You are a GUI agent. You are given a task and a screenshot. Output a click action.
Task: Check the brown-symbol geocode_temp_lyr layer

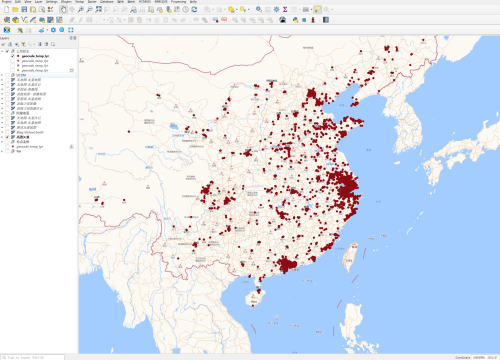click(x=13, y=61)
